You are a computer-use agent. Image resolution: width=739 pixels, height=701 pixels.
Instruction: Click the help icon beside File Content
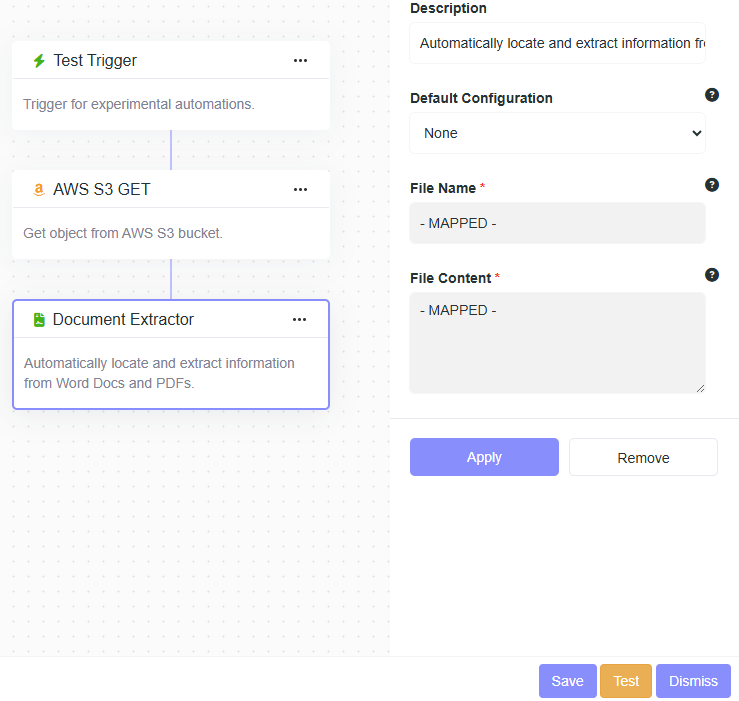click(x=712, y=275)
